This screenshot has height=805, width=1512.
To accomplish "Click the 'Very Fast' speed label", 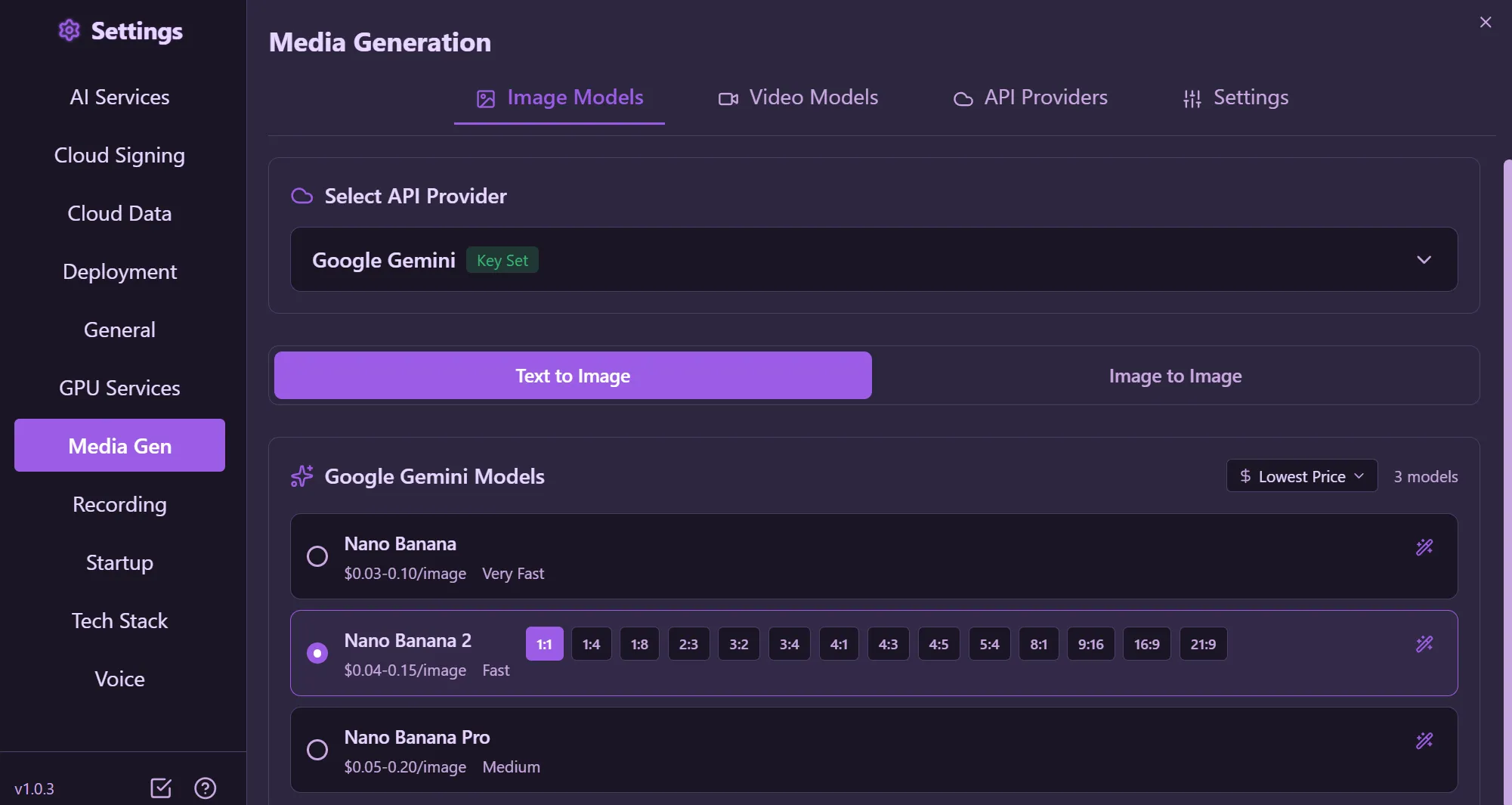I will (x=513, y=574).
